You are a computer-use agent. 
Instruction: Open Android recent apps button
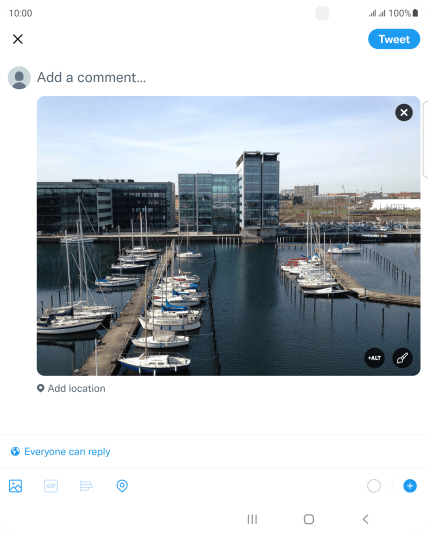[252, 519]
